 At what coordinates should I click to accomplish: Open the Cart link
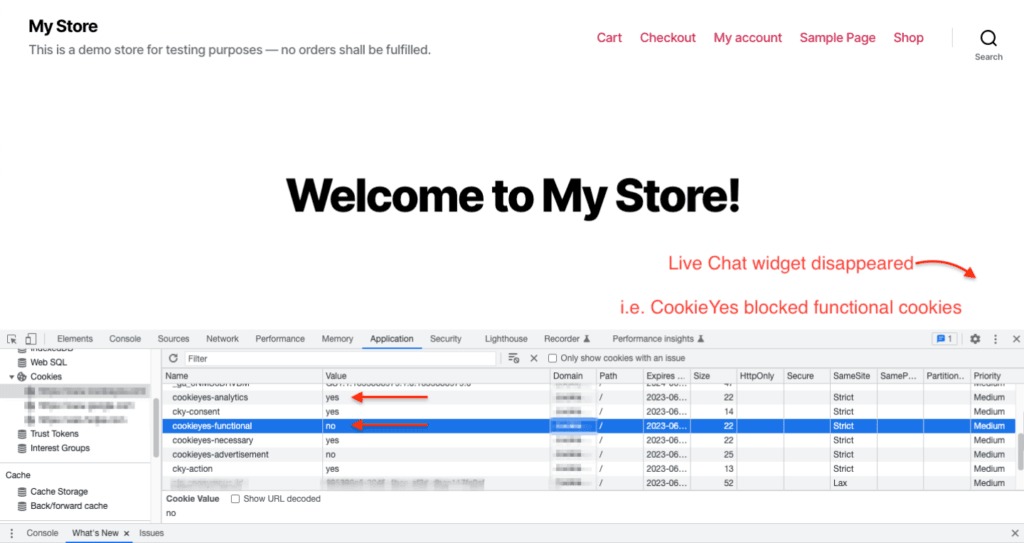coord(609,38)
